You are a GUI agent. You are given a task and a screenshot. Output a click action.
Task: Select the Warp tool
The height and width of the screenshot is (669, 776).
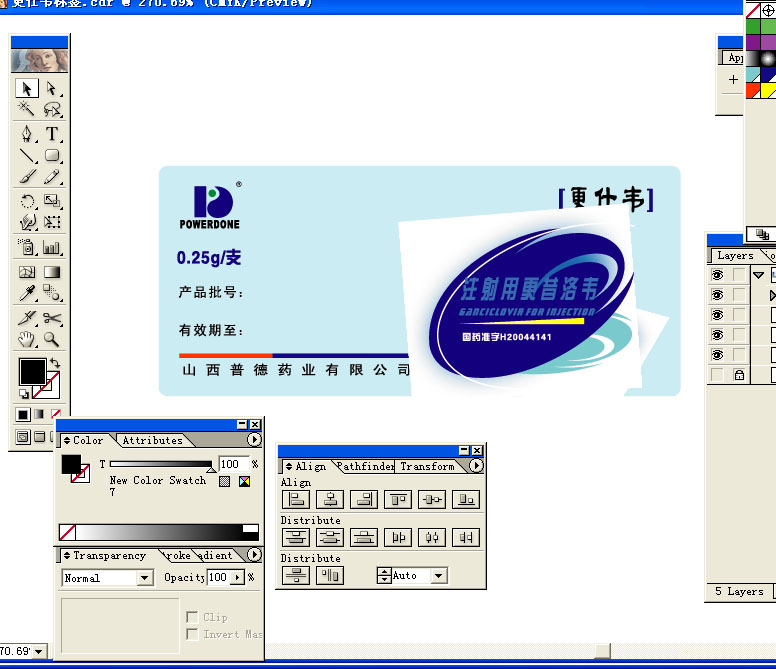(27, 222)
